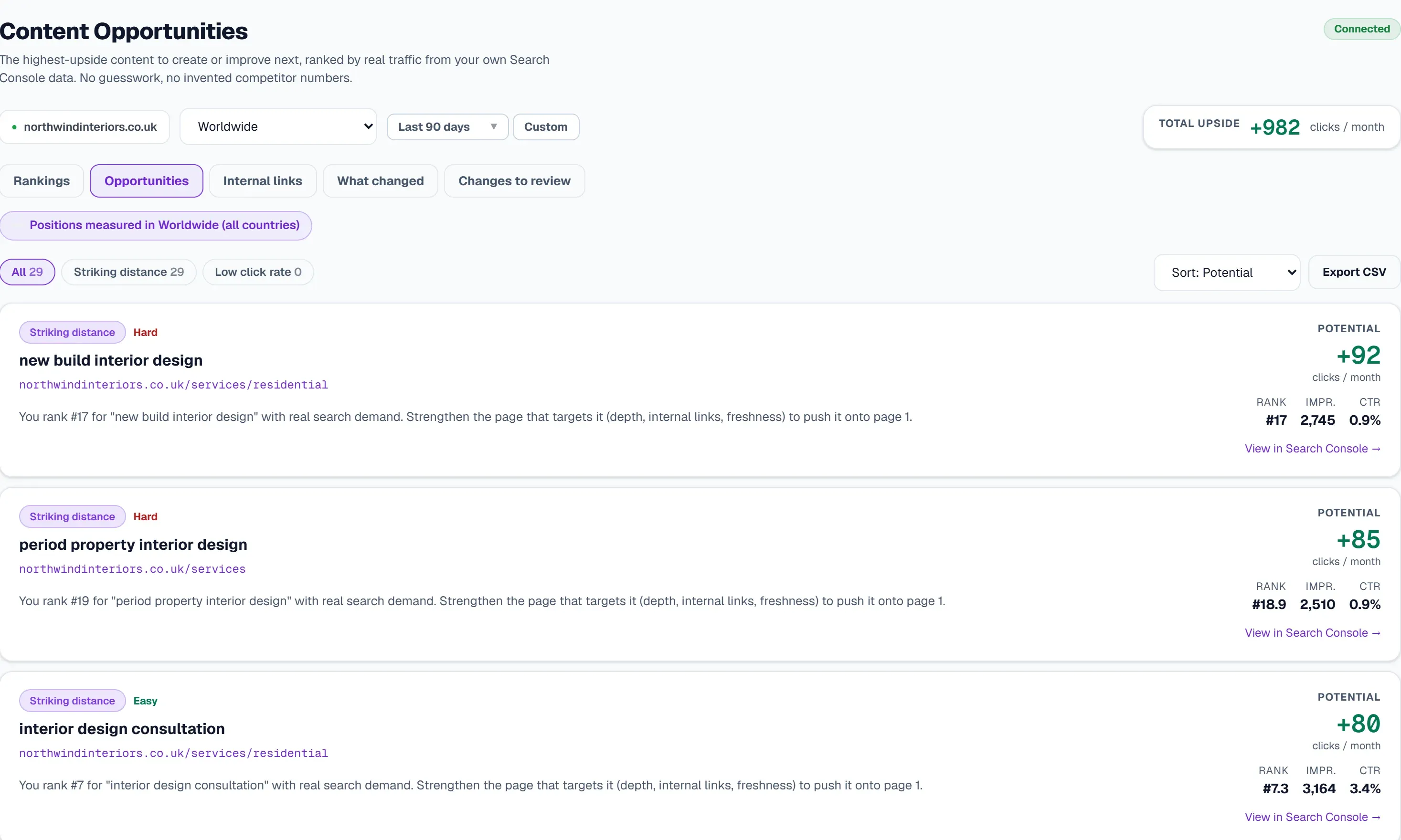Filter by Striking distance 29
This screenshot has height=840, width=1401.
coord(128,272)
